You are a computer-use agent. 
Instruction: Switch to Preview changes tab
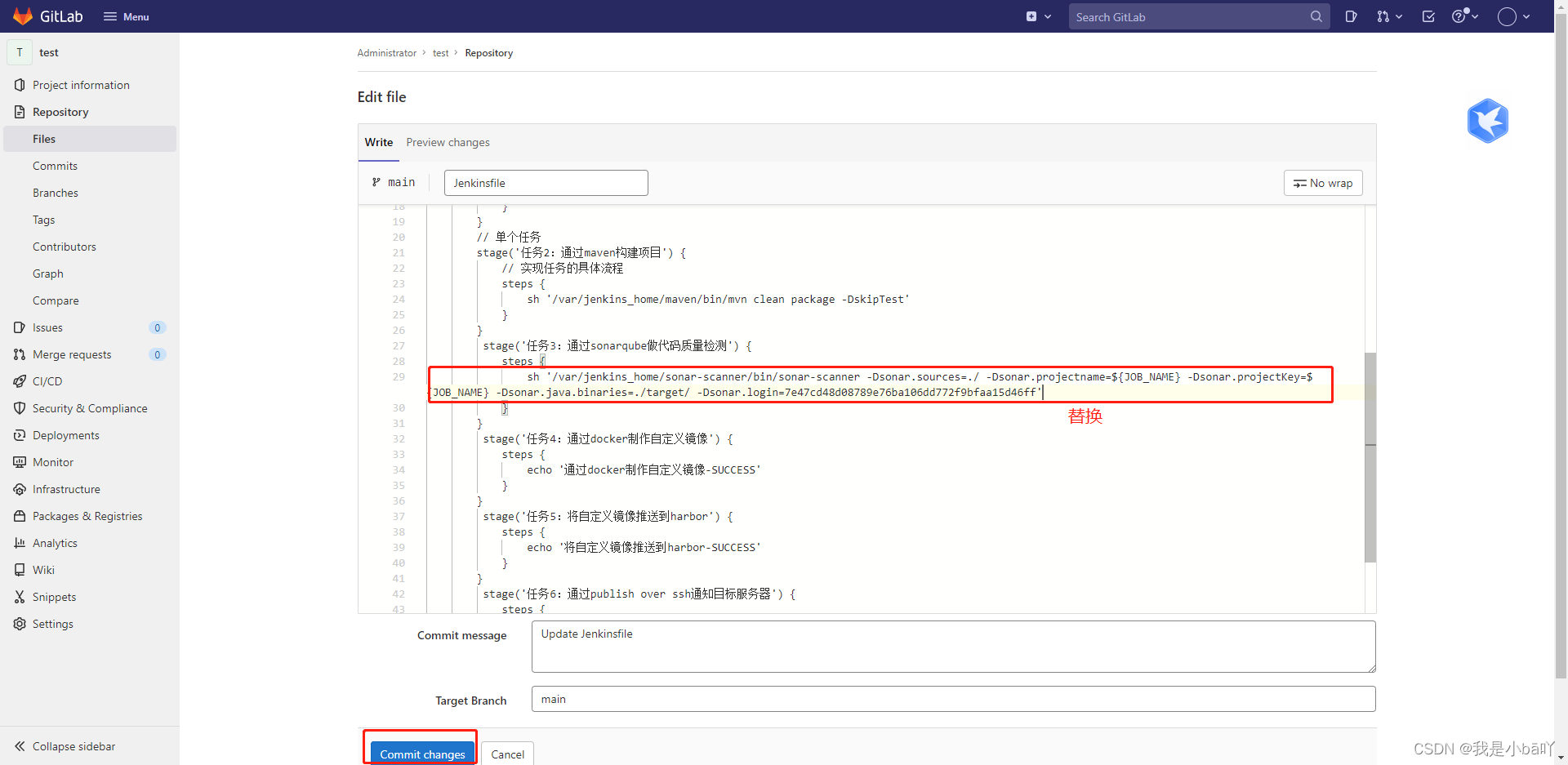448,142
